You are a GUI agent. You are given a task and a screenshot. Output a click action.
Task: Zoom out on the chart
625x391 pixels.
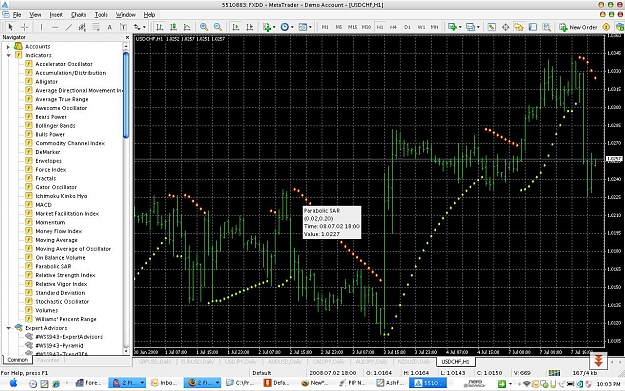pyautogui.click(x=218, y=27)
